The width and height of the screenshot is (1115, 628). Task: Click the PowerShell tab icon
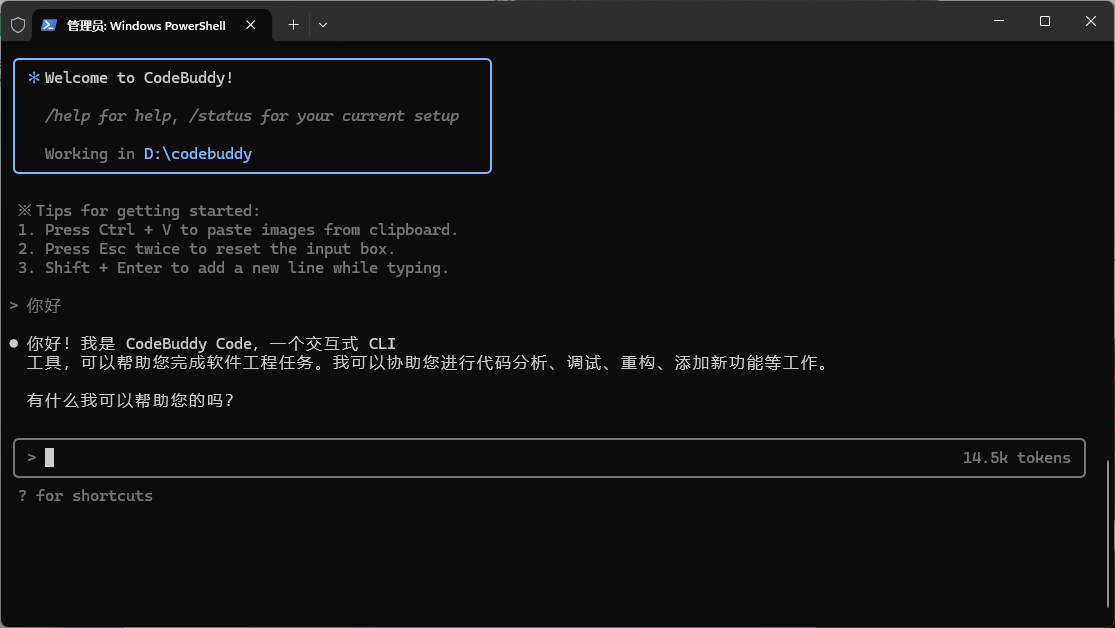(x=48, y=25)
